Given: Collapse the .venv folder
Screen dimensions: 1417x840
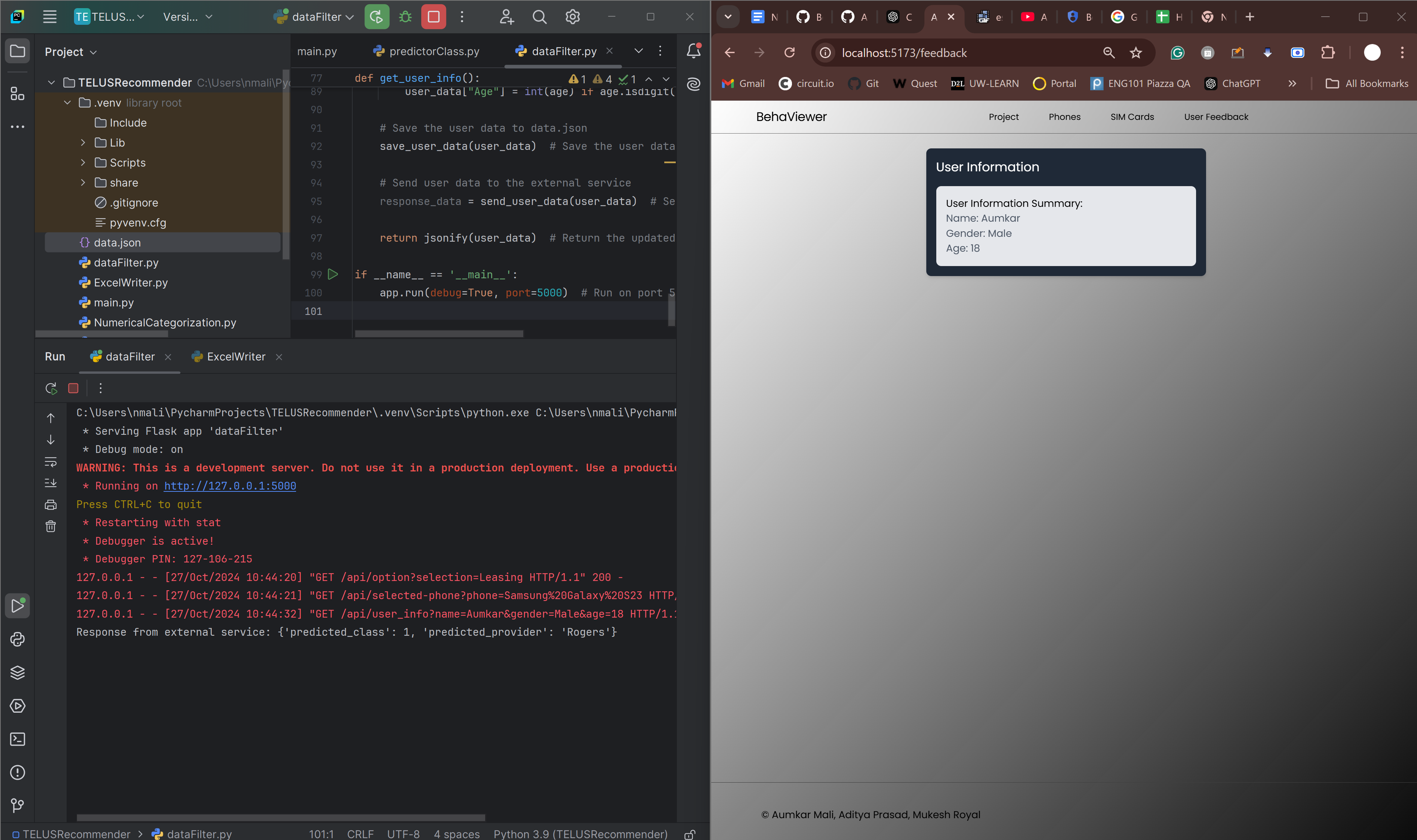Looking at the screenshot, I should [67, 103].
